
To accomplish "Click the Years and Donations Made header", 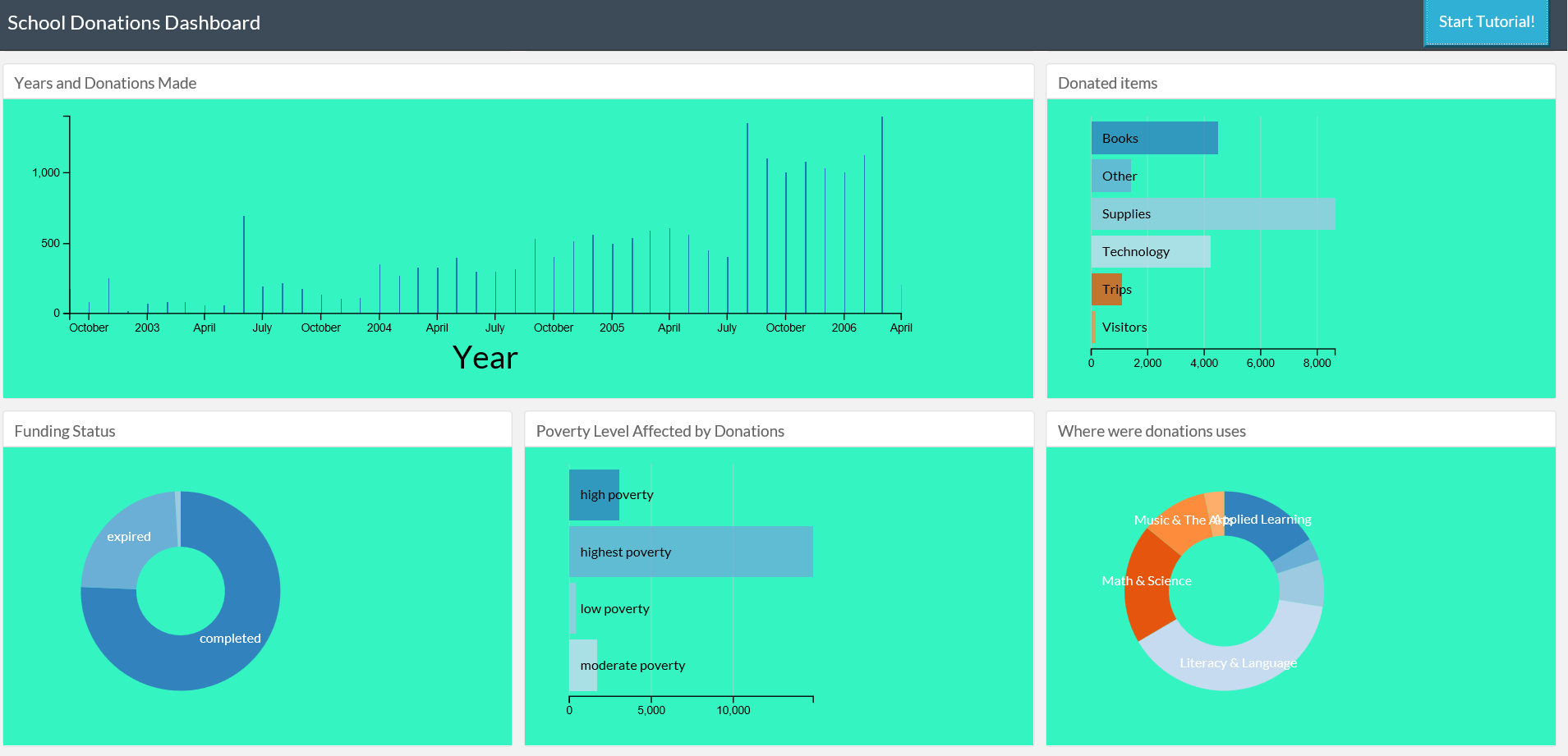I will tap(105, 83).
